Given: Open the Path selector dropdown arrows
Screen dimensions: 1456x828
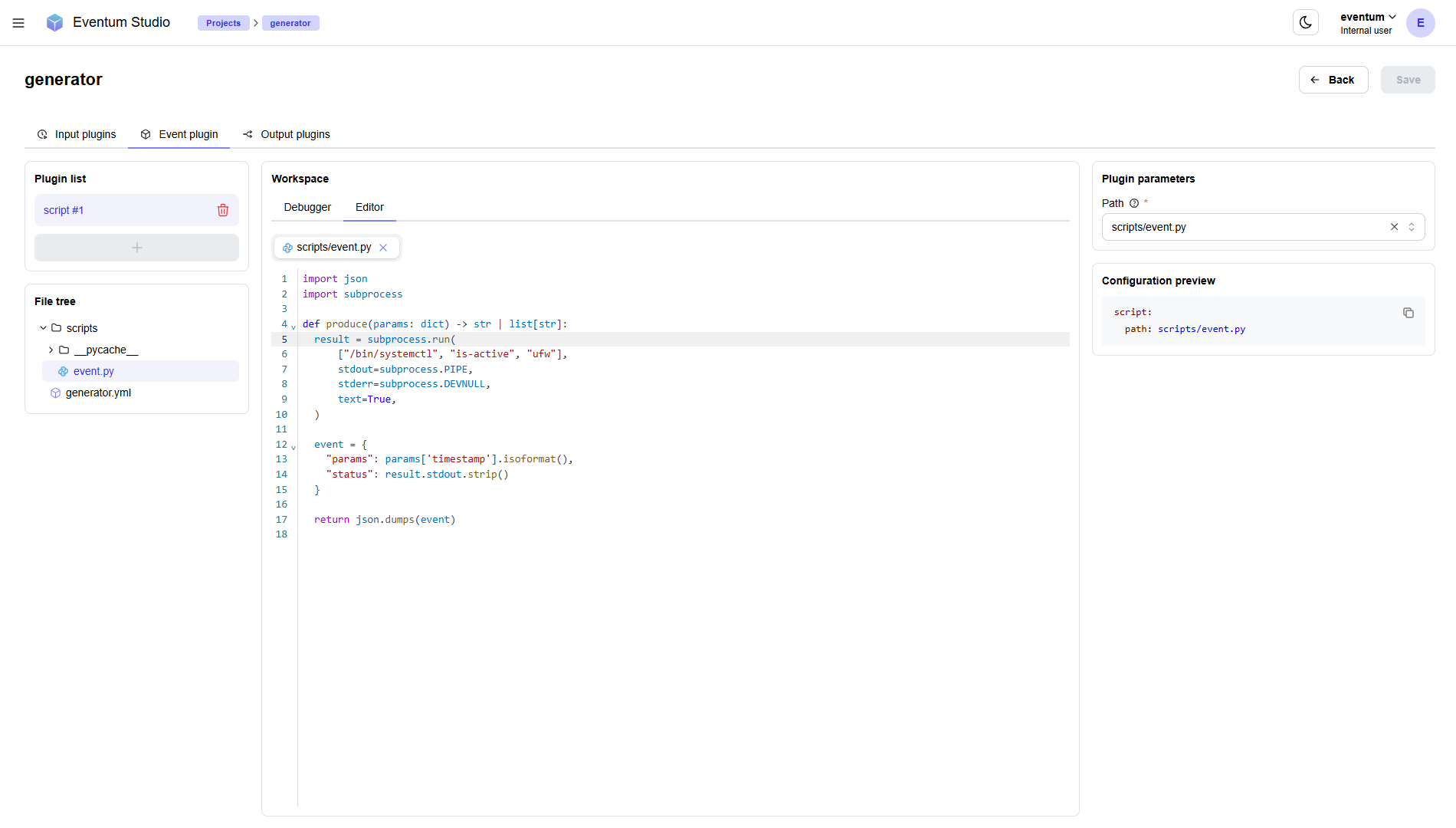Looking at the screenshot, I should [x=1412, y=227].
